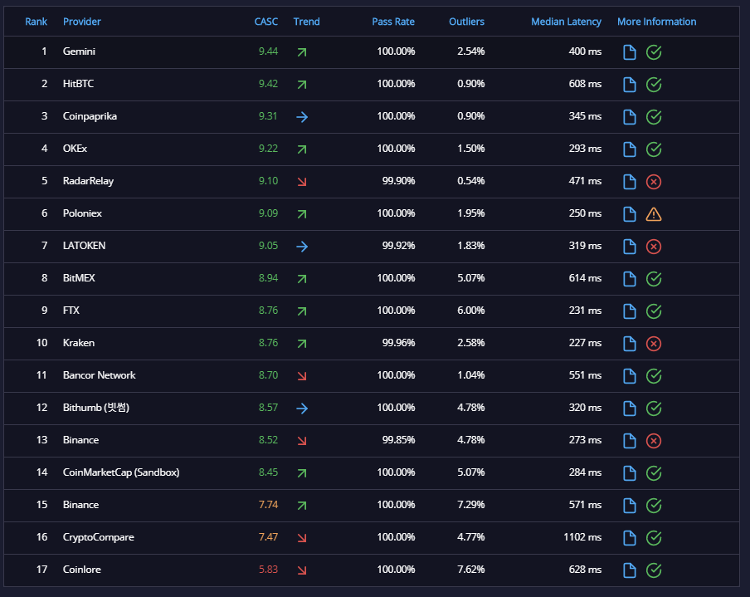Click the green check status for Coinlore
The image size is (750, 597).
click(x=653, y=570)
